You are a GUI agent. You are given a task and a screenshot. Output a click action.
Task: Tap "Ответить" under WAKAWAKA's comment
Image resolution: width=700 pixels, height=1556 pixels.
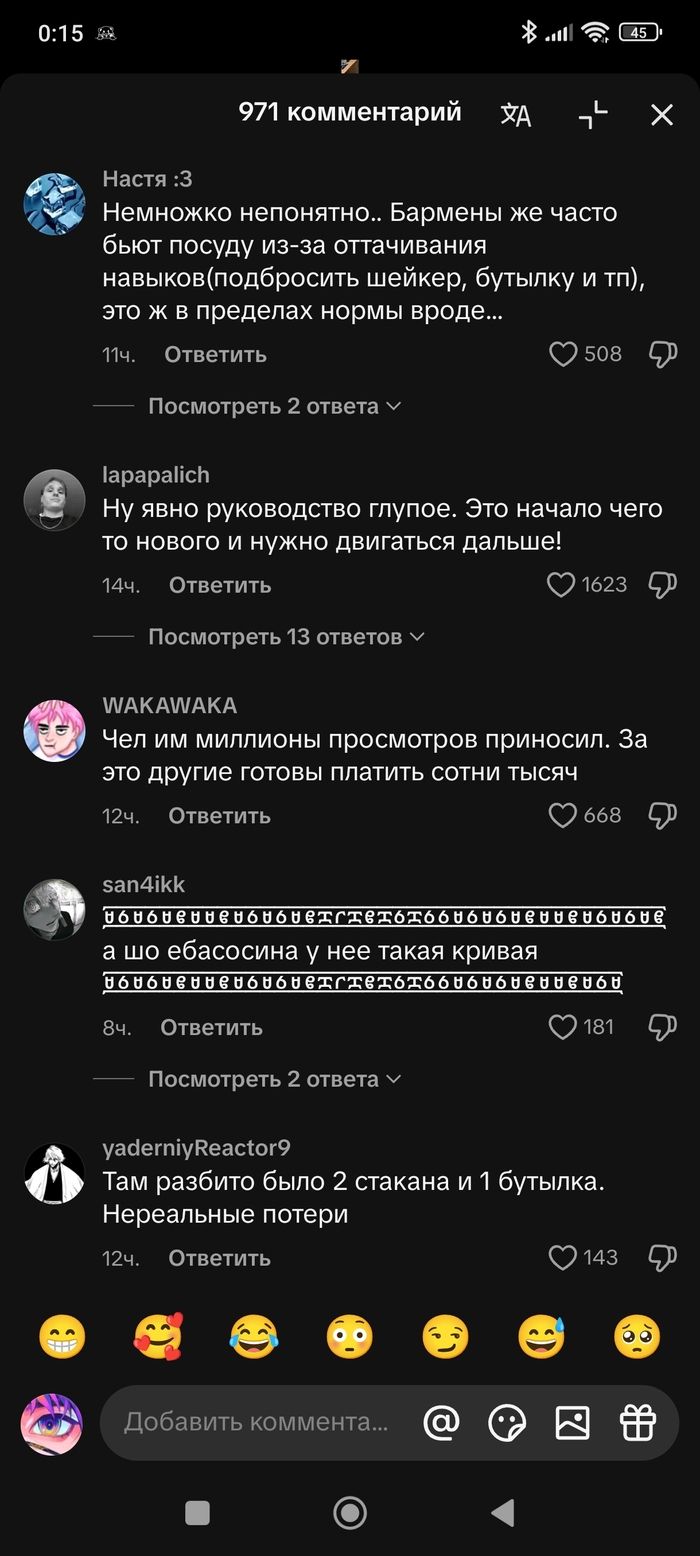pyautogui.click(x=219, y=816)
